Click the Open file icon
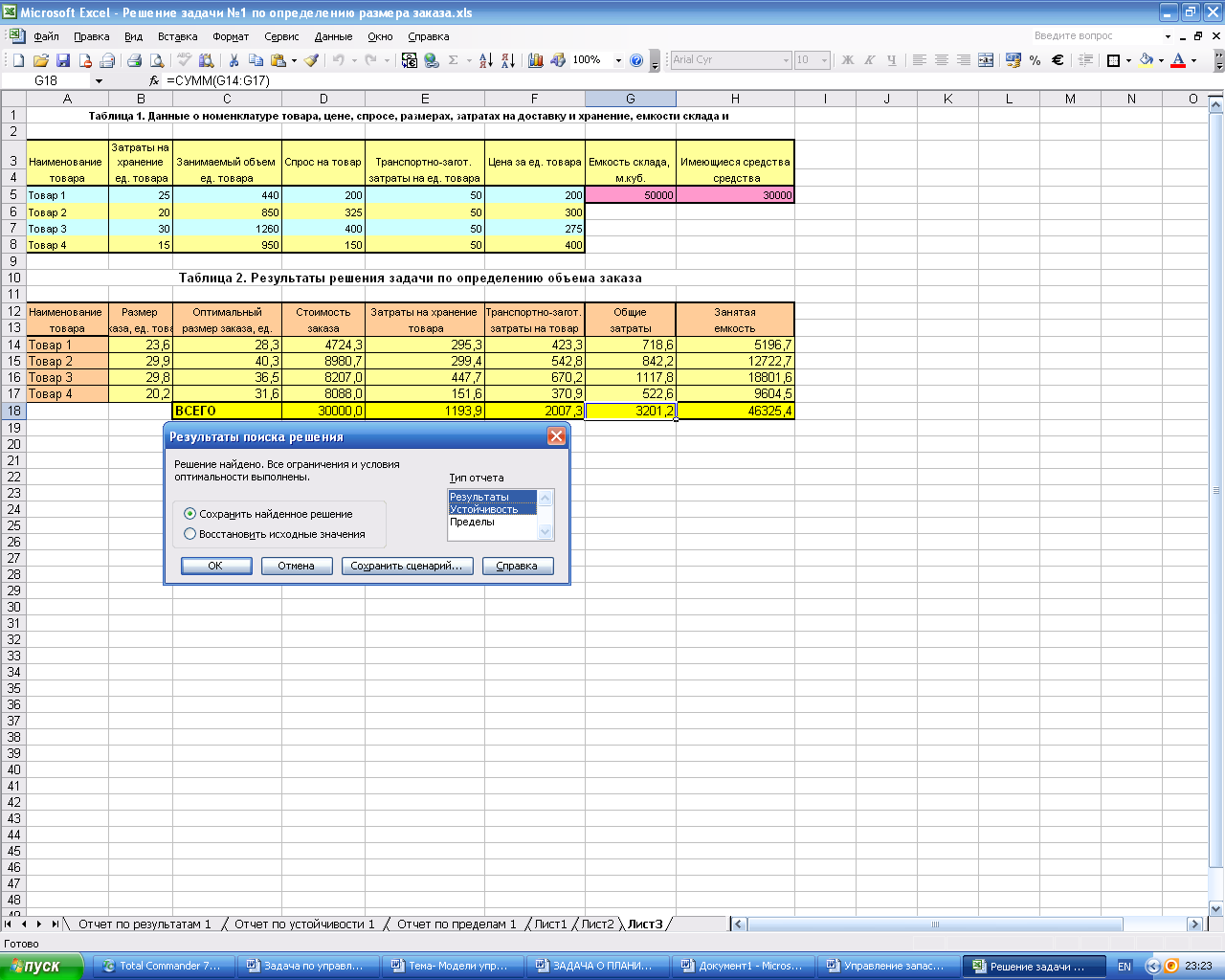The width and height of the screenshot is (1225, 980). [x=41, y=60]
